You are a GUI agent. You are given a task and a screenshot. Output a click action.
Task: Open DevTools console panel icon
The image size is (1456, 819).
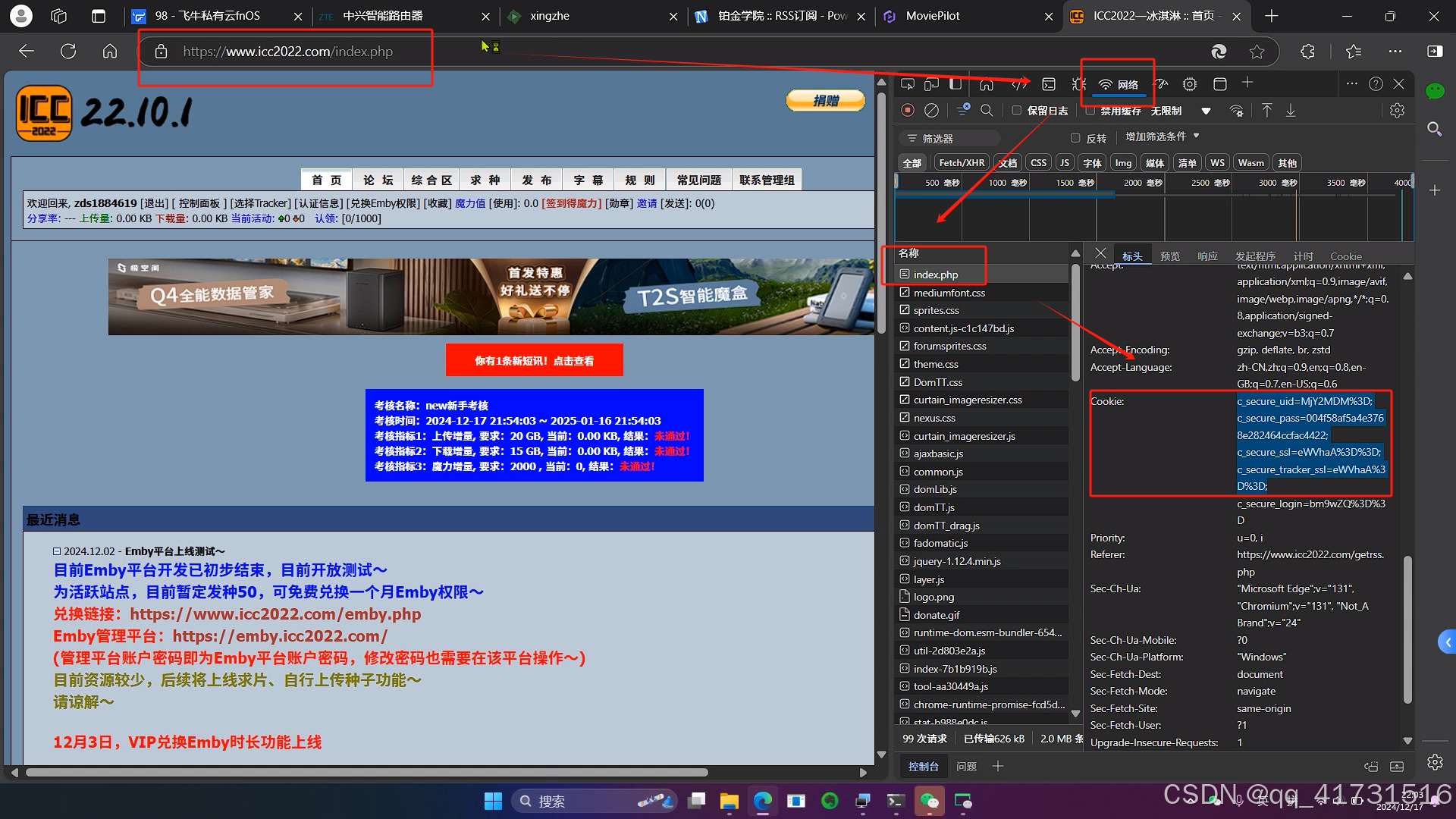tap(1049, 84)
